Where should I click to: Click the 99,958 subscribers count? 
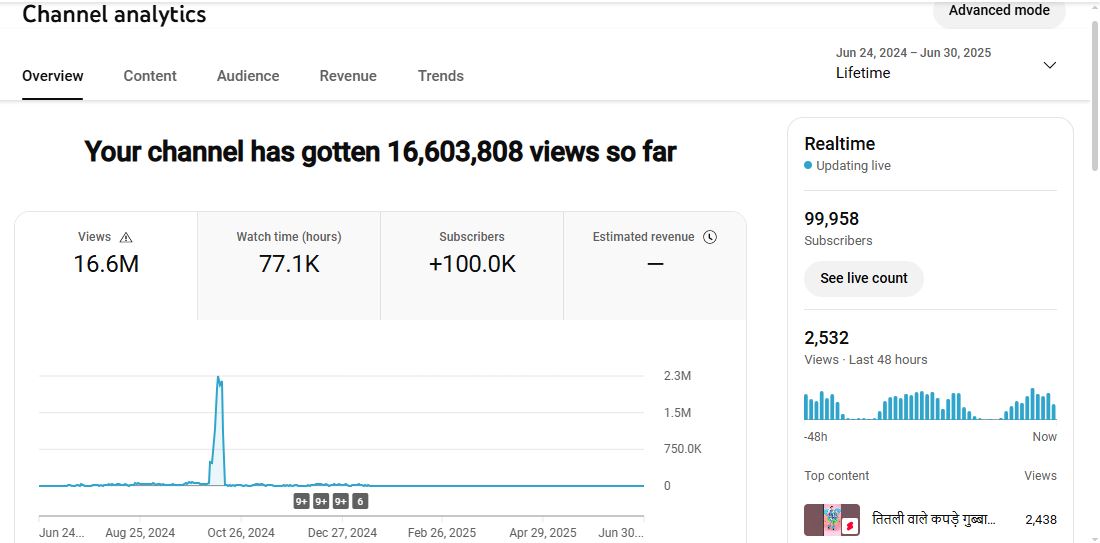831,219
